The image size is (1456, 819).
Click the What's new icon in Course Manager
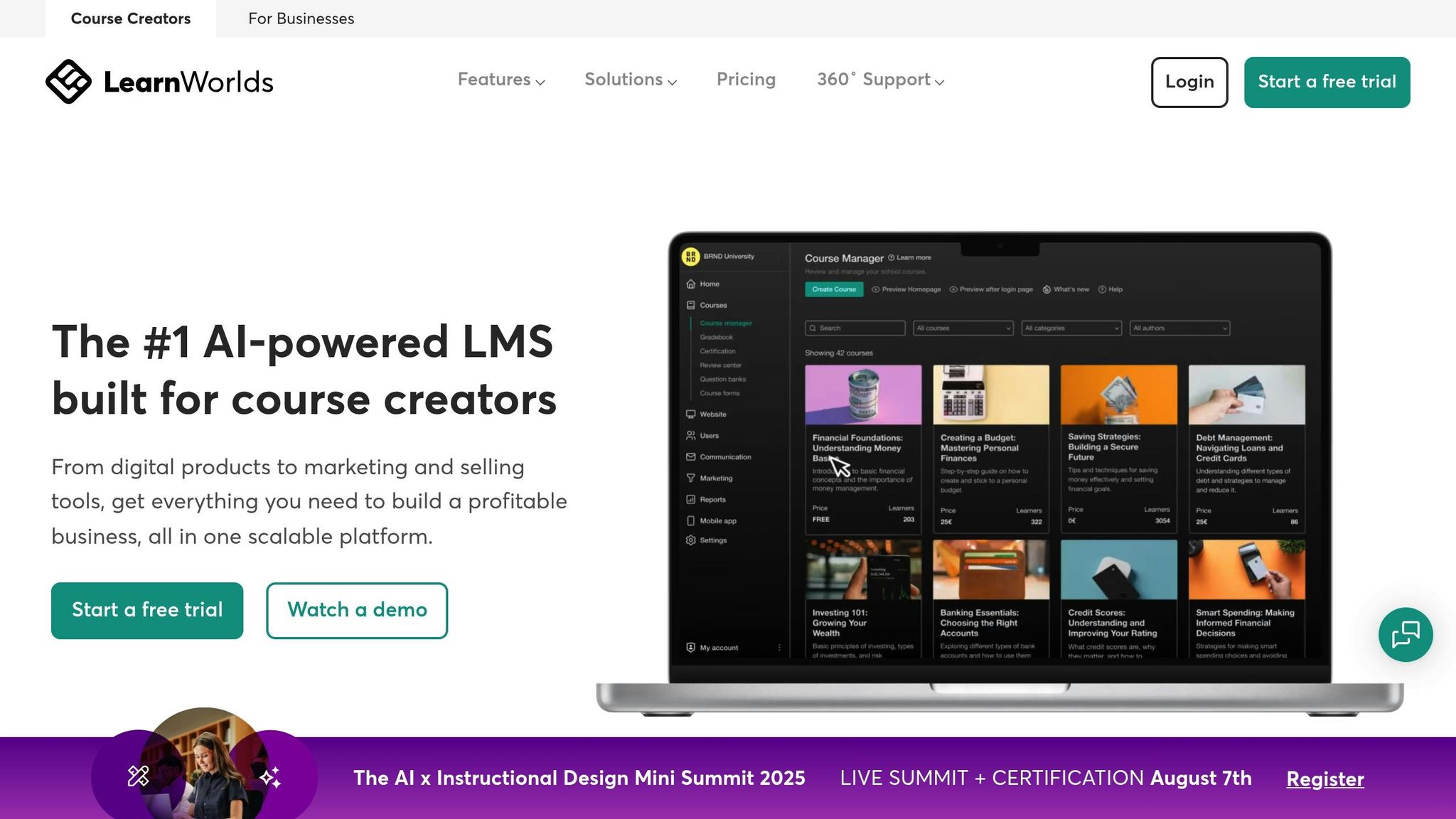pos(1046,289)
